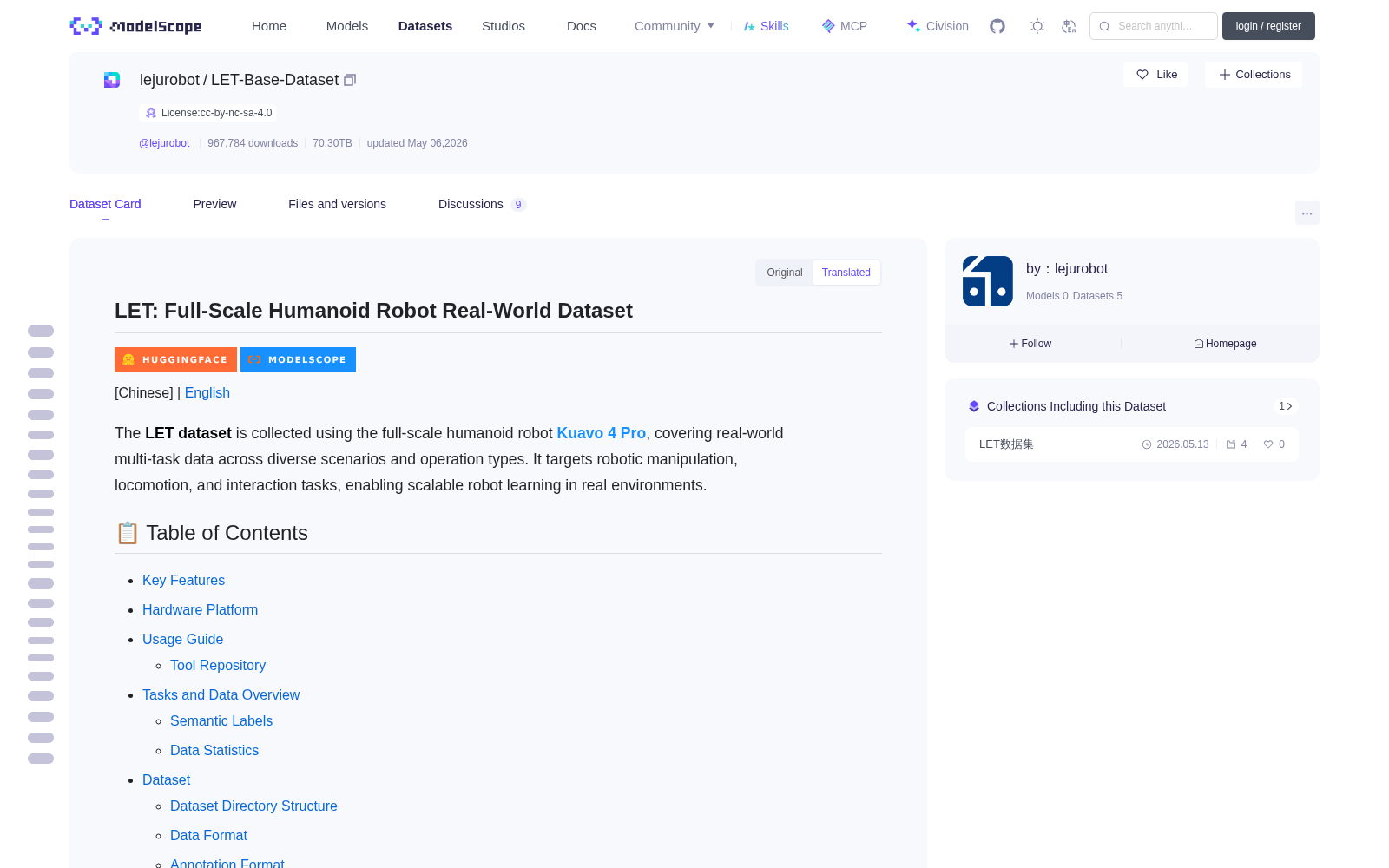Image resolution: width=1389 pixels, height=868 pixels.
Task: Switch to Preview tab
Action: click(x=214, y=204)
